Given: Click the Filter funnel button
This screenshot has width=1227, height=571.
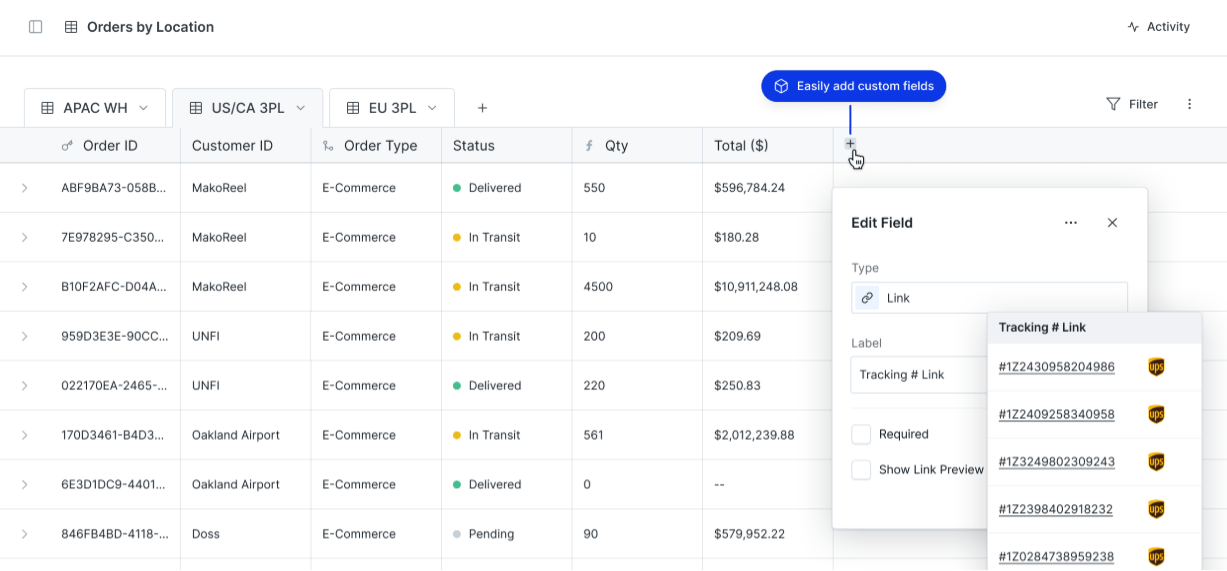Looking at the screenshot, I should 1131,104.
